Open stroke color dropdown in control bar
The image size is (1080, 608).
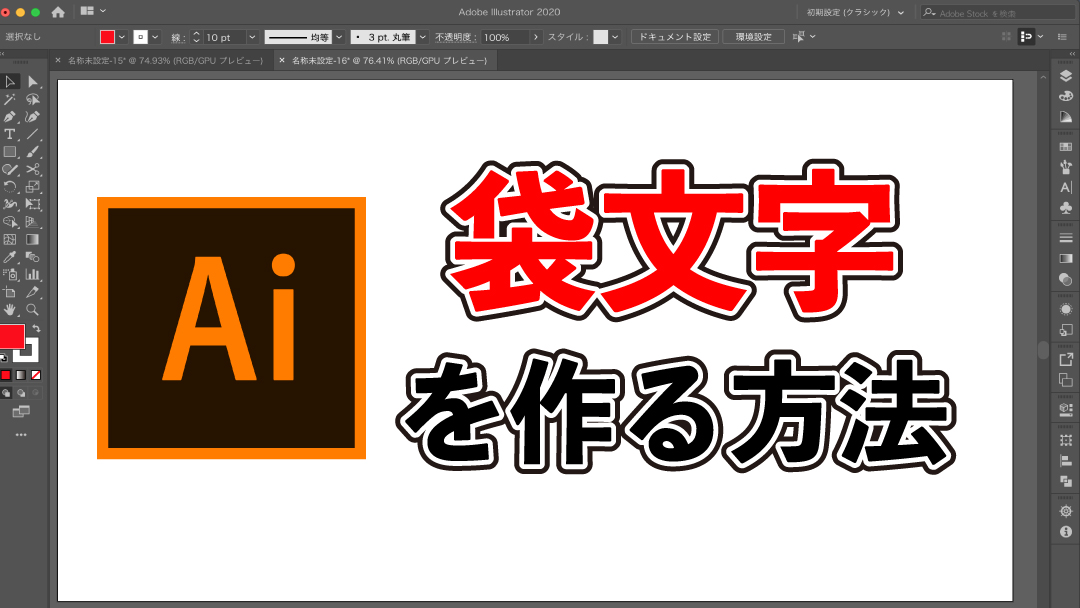(x=156, y=37)
